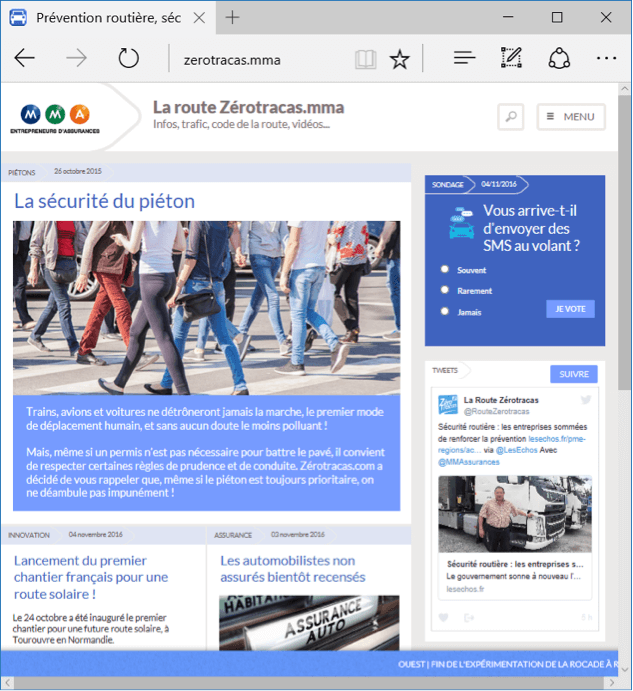This screenshot has width=633, height=691.
Task: Click the horizontal scrollbar right arrow
Action: tap(611, 683)
